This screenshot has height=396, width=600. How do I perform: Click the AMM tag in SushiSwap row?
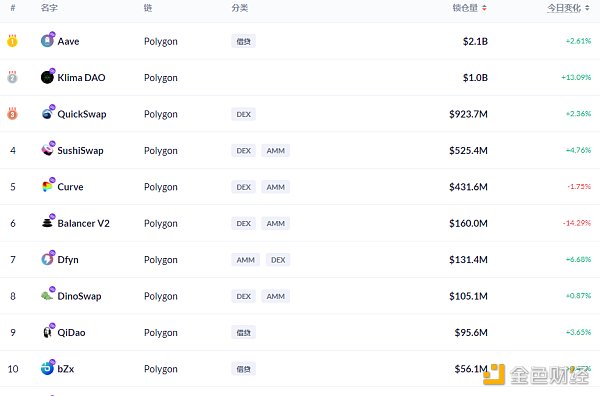276,150
